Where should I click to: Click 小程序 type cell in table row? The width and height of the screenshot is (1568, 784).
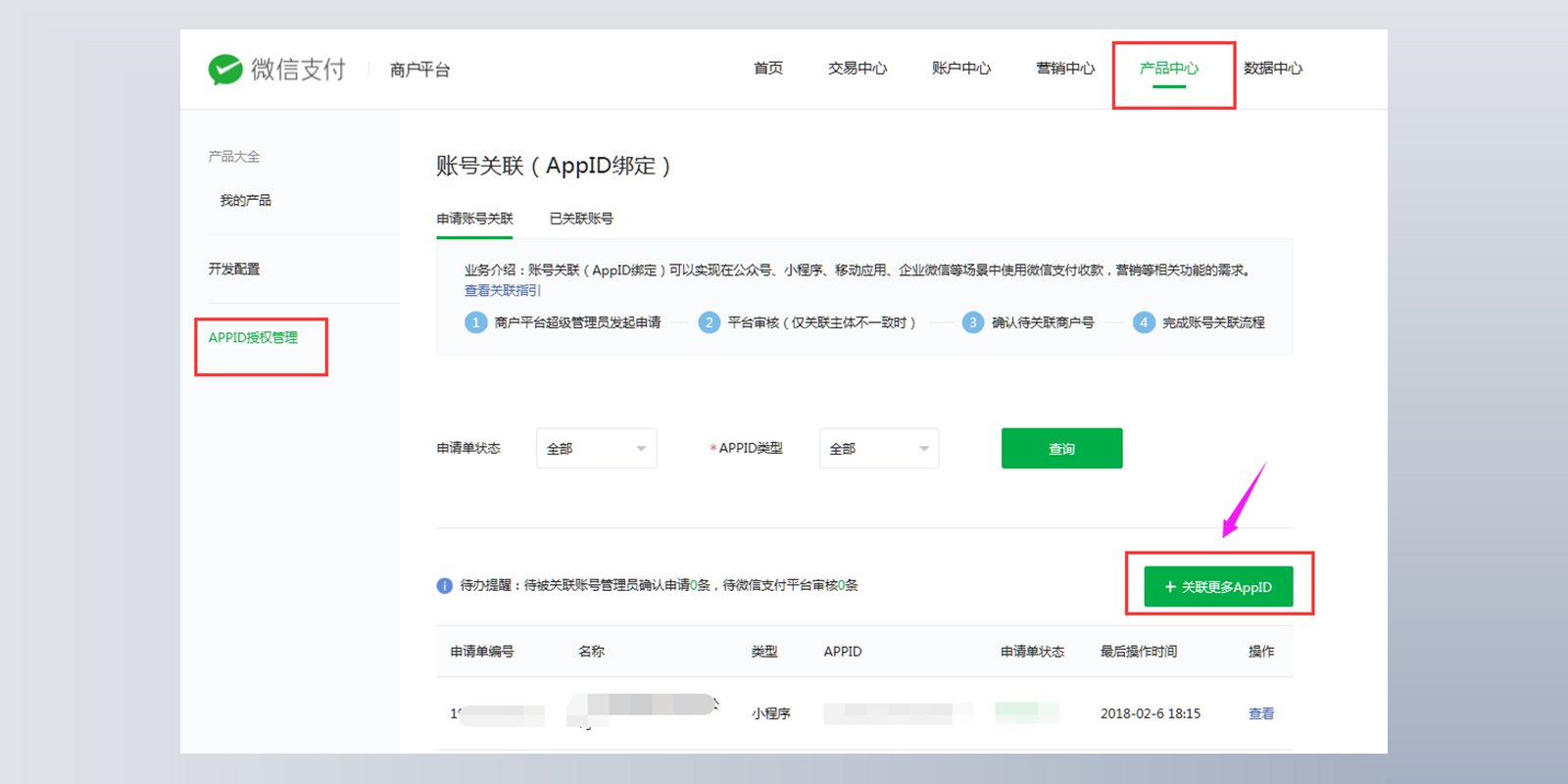click(771, 713)
